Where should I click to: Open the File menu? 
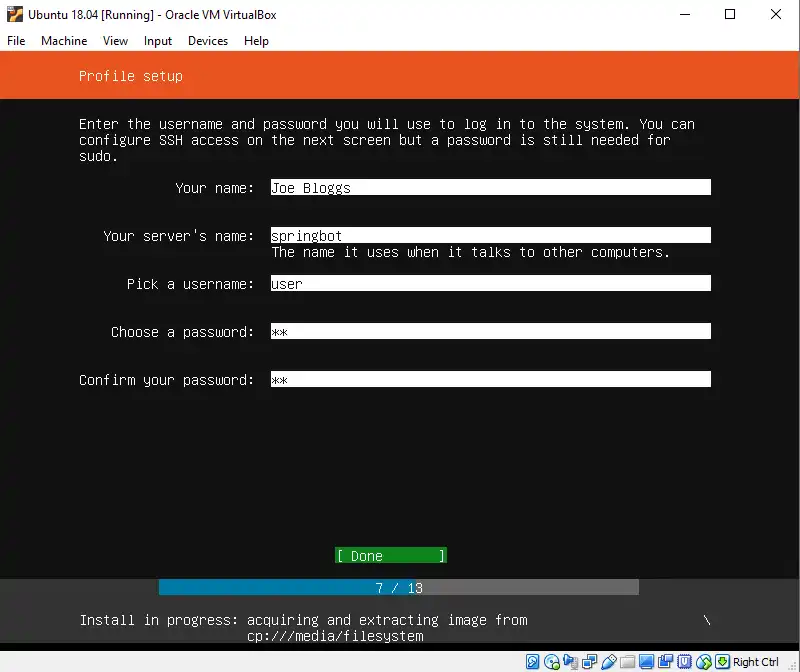[16, 41]
